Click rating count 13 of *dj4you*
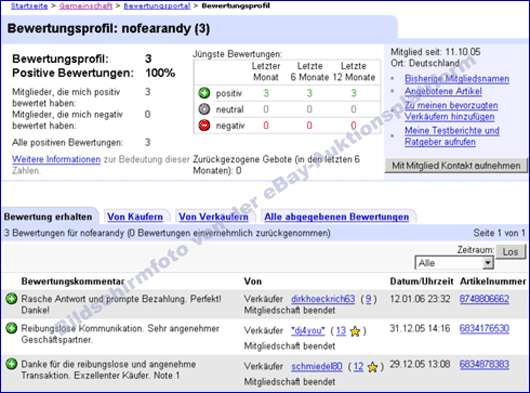Viewport: 530px width, 393px height. pyautogui.click(x=341, y=330)
